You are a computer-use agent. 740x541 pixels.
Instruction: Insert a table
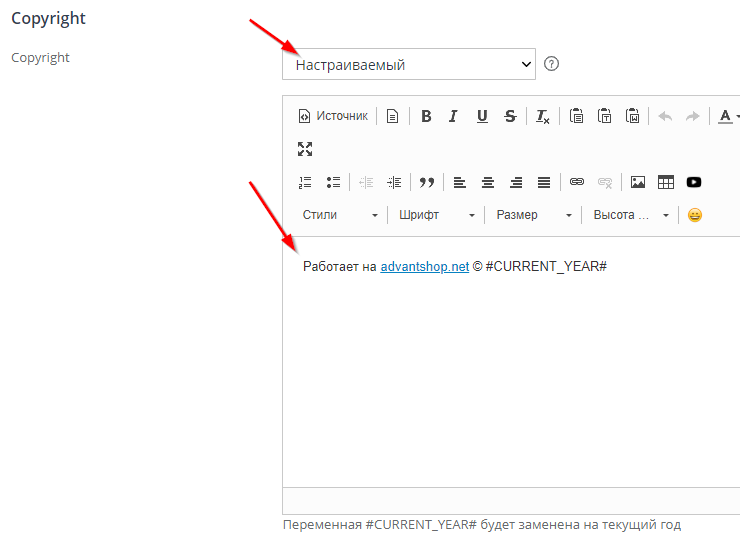coord(666,182)
